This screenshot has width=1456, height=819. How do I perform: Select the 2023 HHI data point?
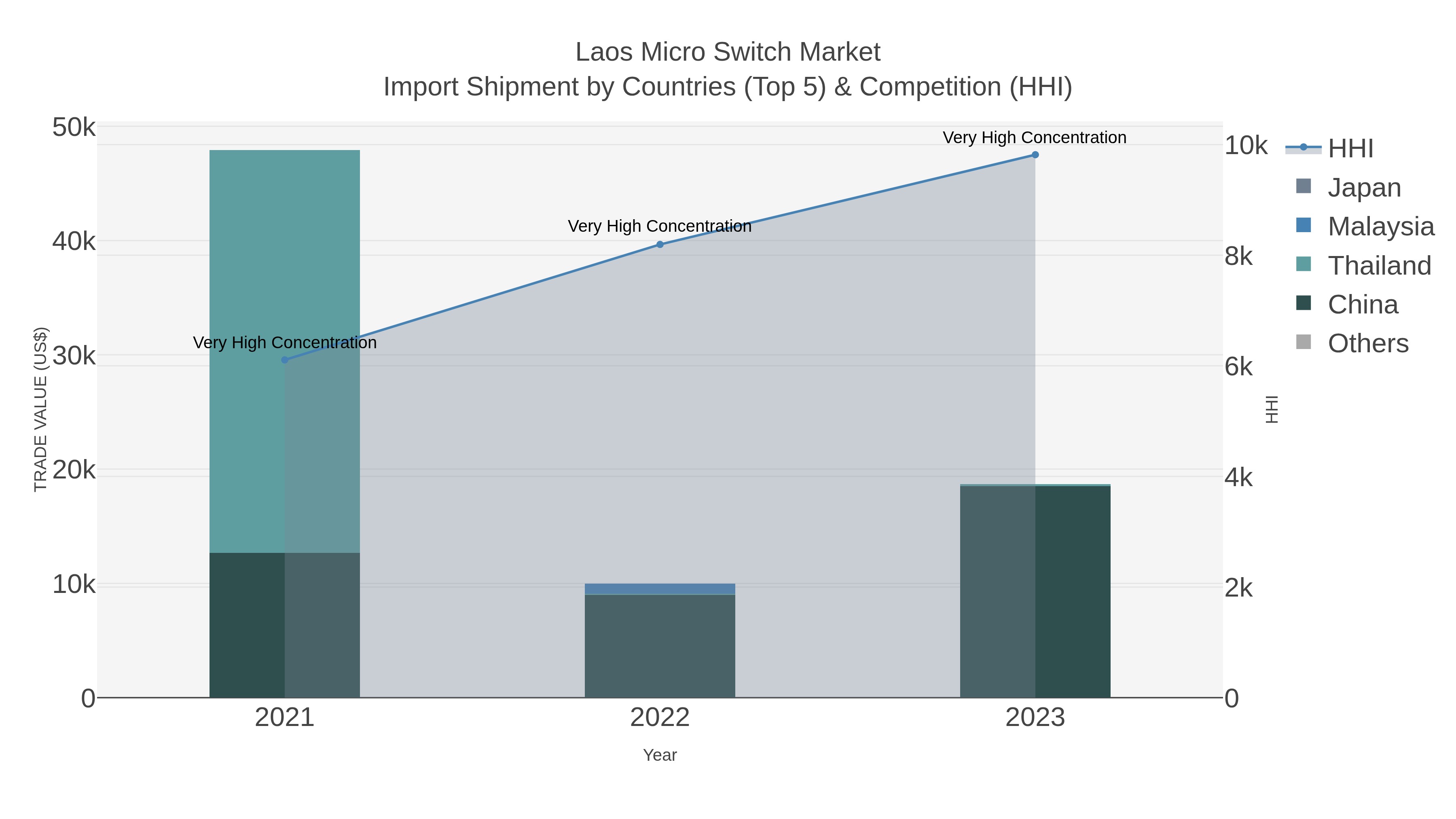[1035, 155]
